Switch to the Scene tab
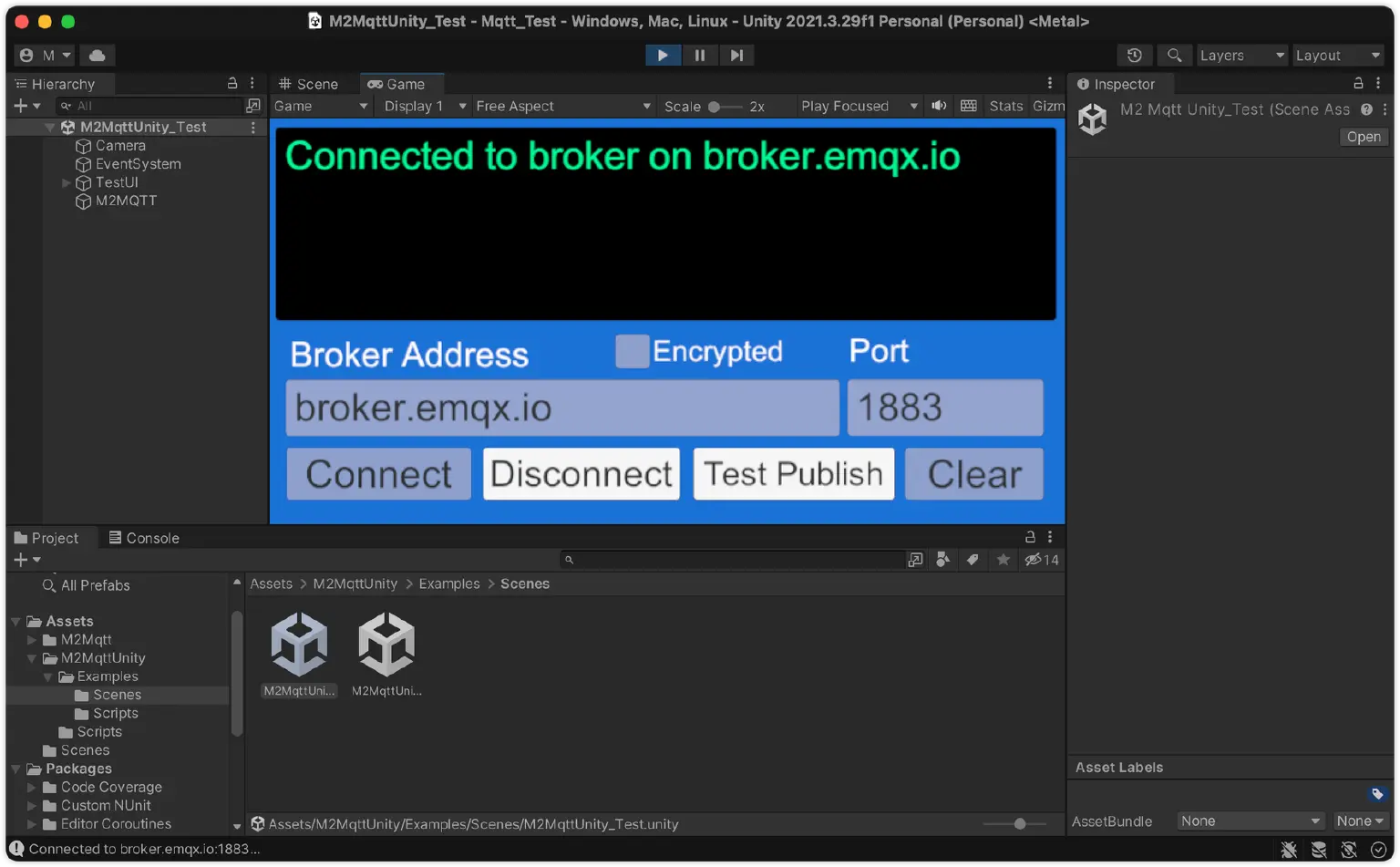This screenshot has width=1400, height=867. (308, 84)
